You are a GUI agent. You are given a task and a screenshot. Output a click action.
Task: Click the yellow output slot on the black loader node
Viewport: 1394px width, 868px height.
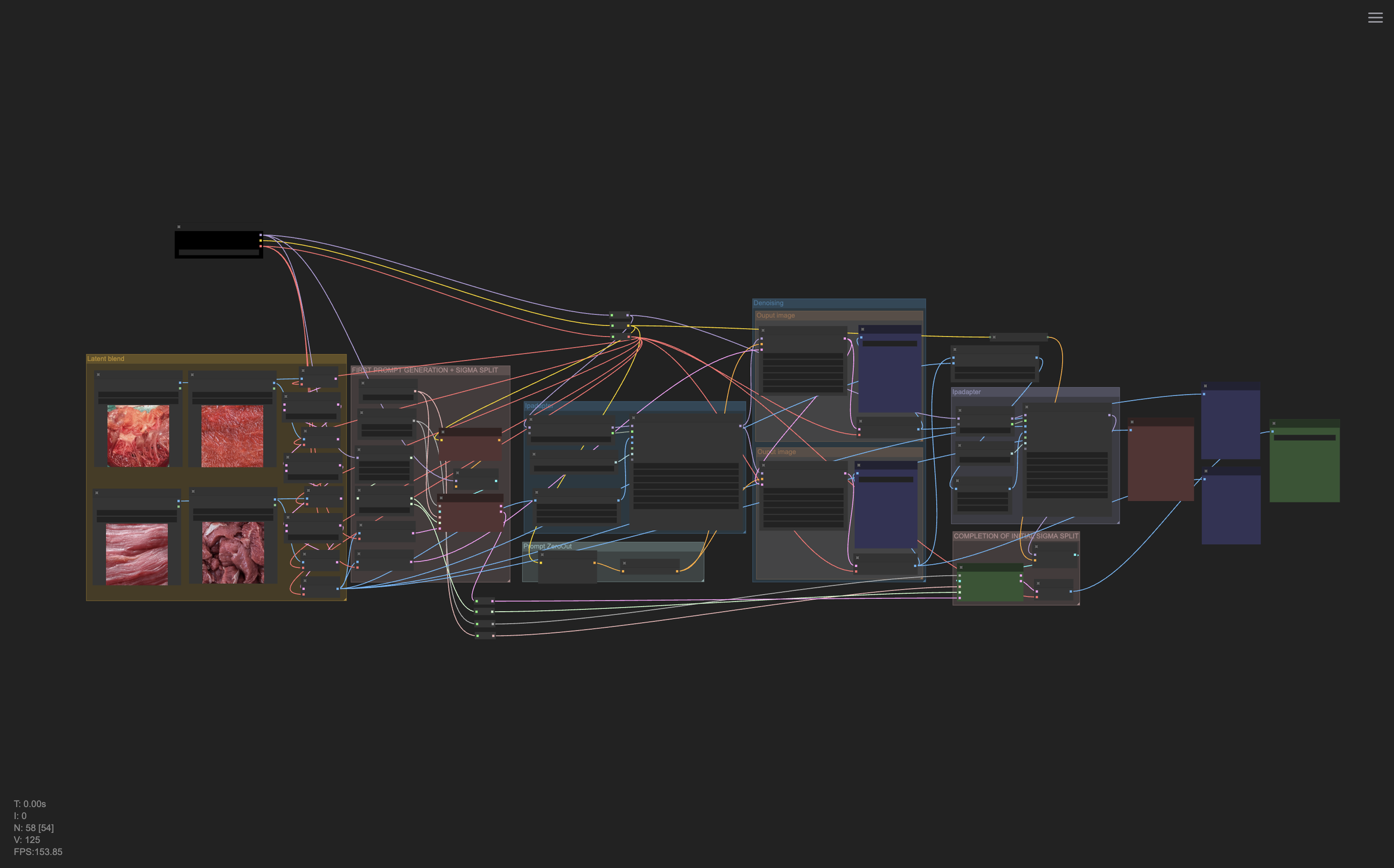[x=260, y=240]
